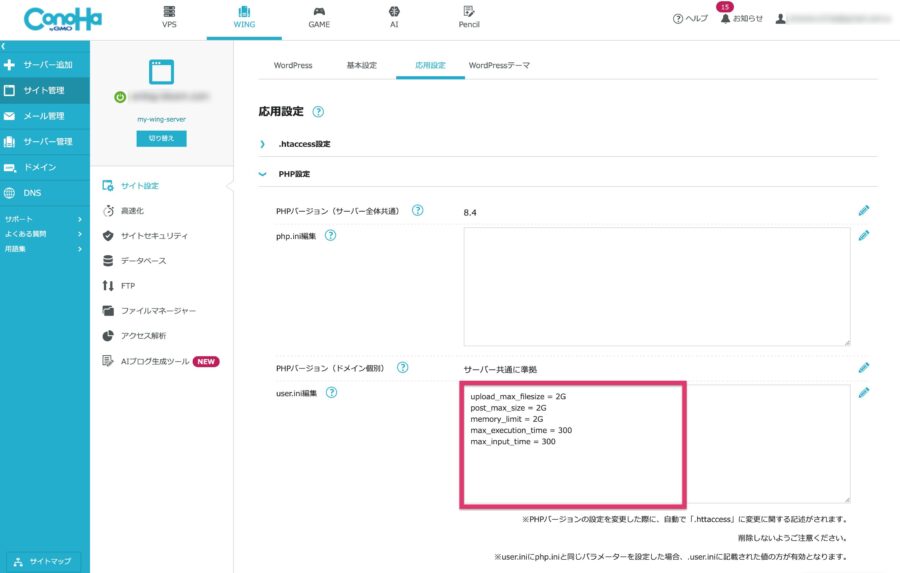Click the サーバー共通に準拠 value
This screenshot has height=573, width=900.
(x=501, y=370)
